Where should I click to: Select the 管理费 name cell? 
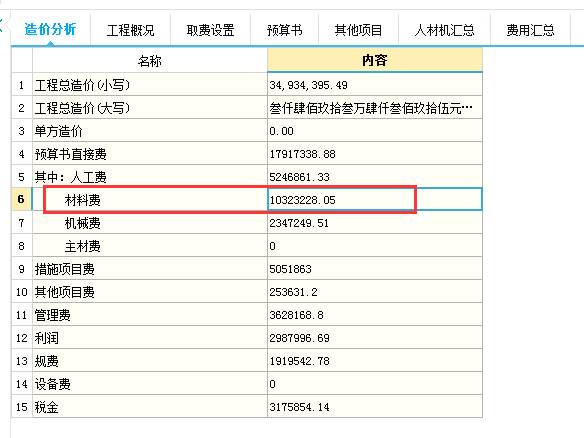coord(150,315)
